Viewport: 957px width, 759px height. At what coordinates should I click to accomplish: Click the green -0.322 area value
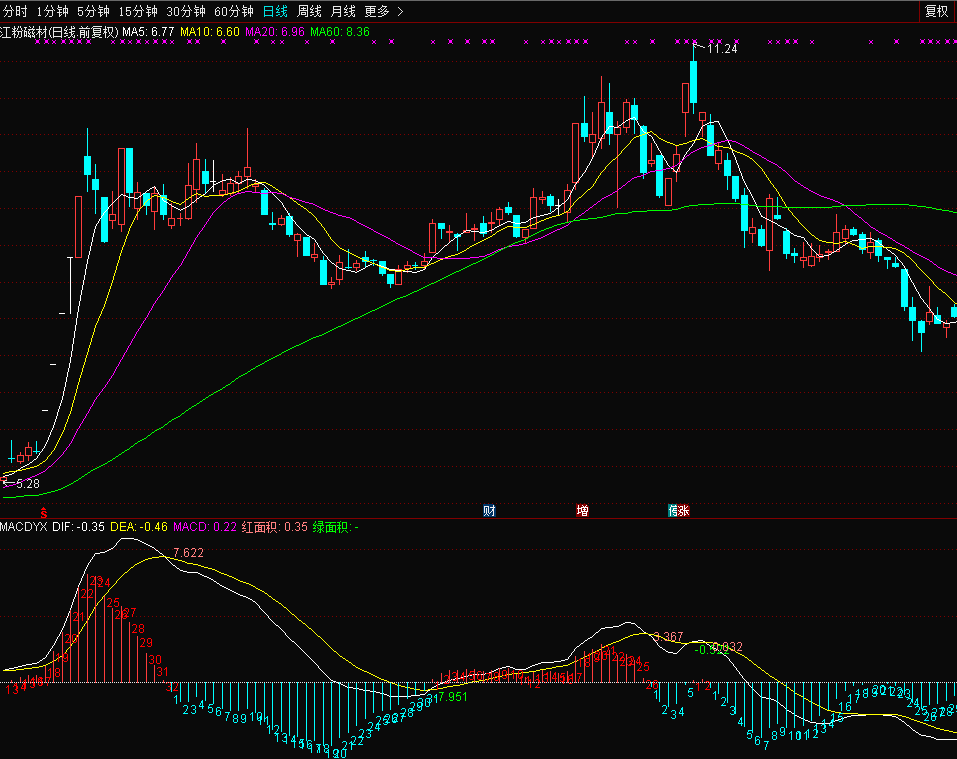[x=712, y=650]
